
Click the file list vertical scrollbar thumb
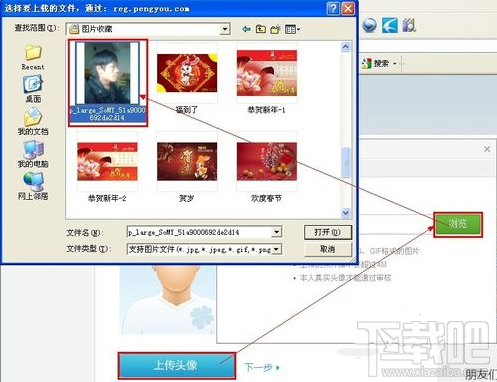click(x=346, y=163)
